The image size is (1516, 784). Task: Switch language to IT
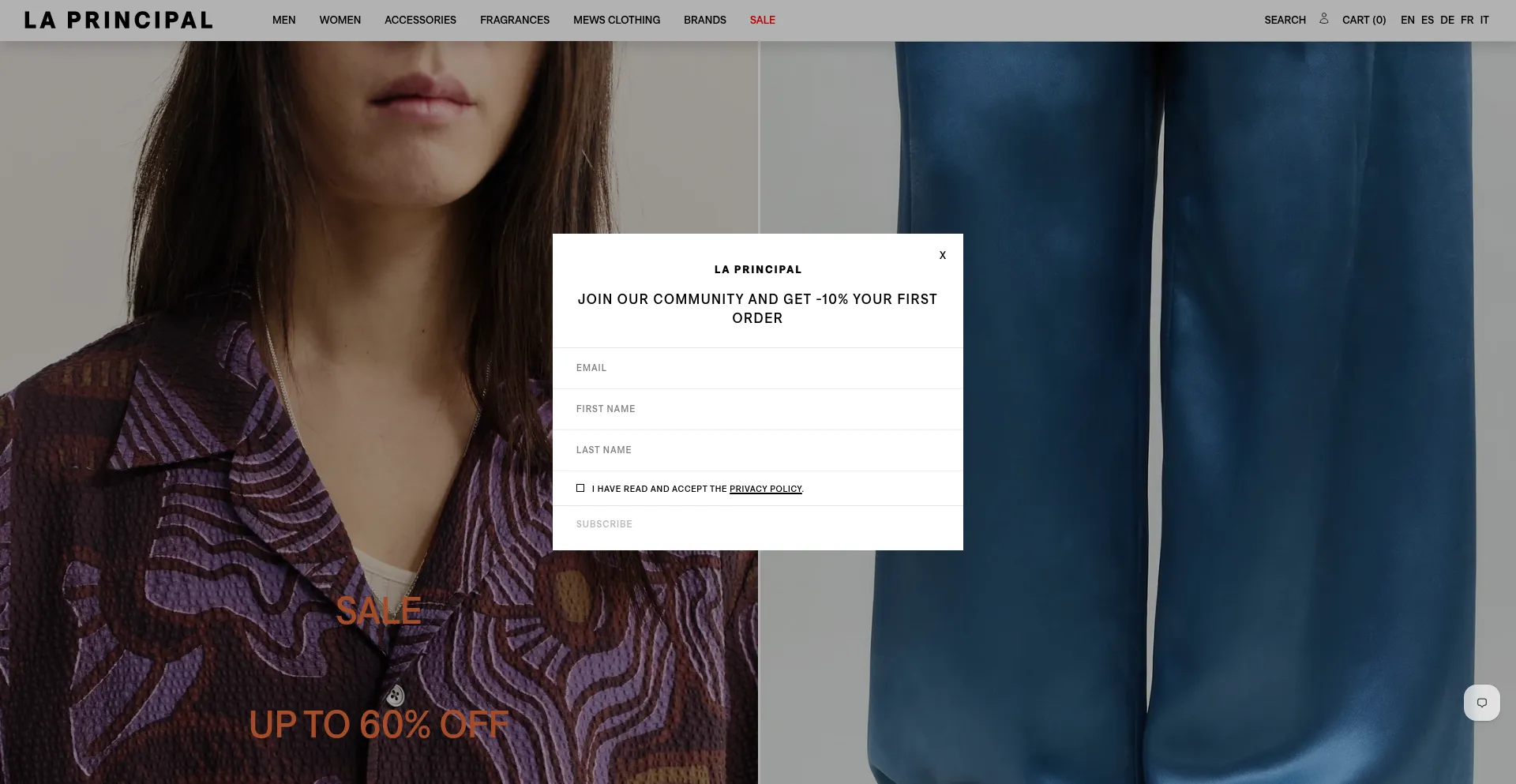click(x=1484, y=20)
